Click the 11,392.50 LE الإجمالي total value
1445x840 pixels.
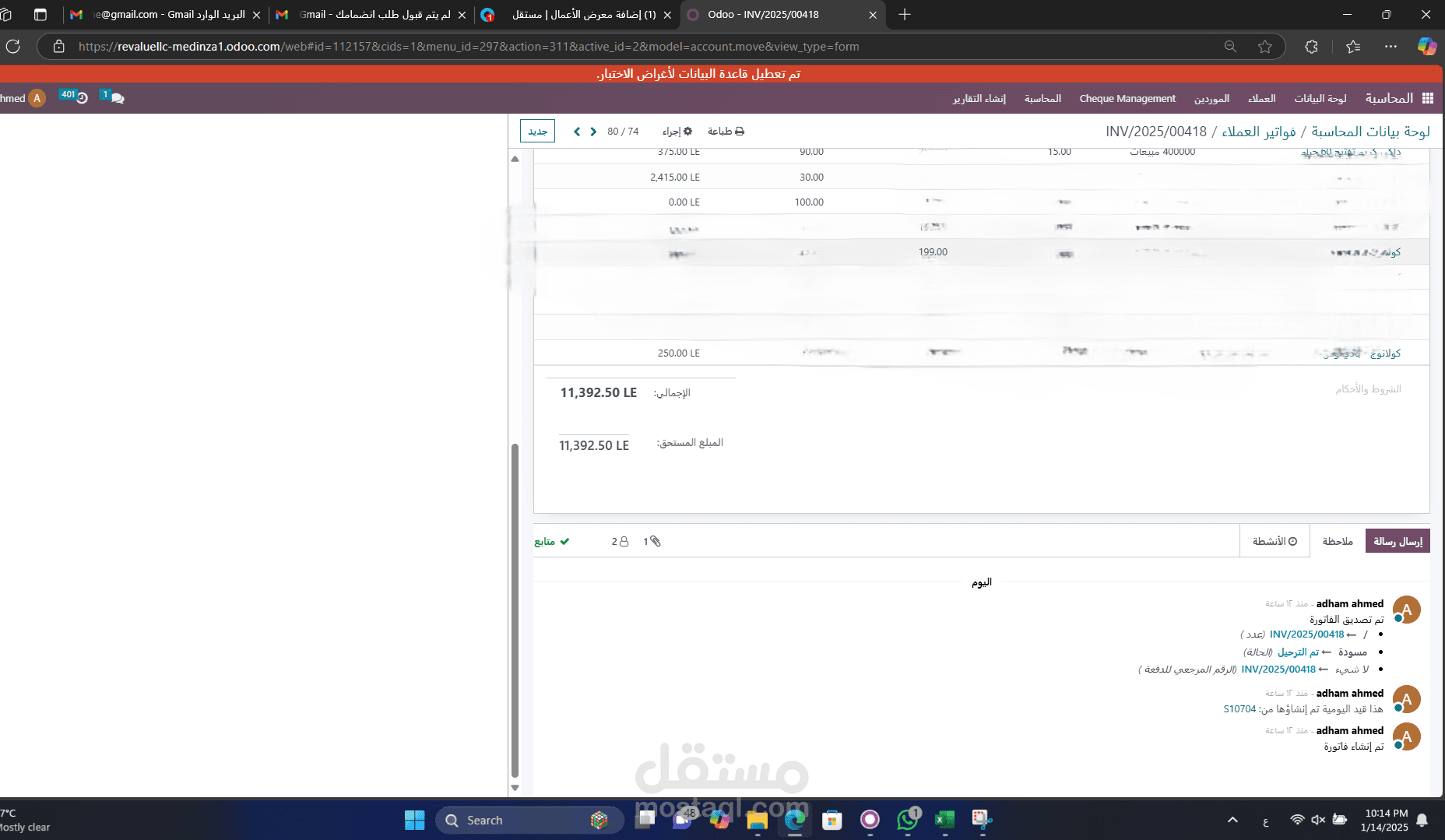(599, 392)
